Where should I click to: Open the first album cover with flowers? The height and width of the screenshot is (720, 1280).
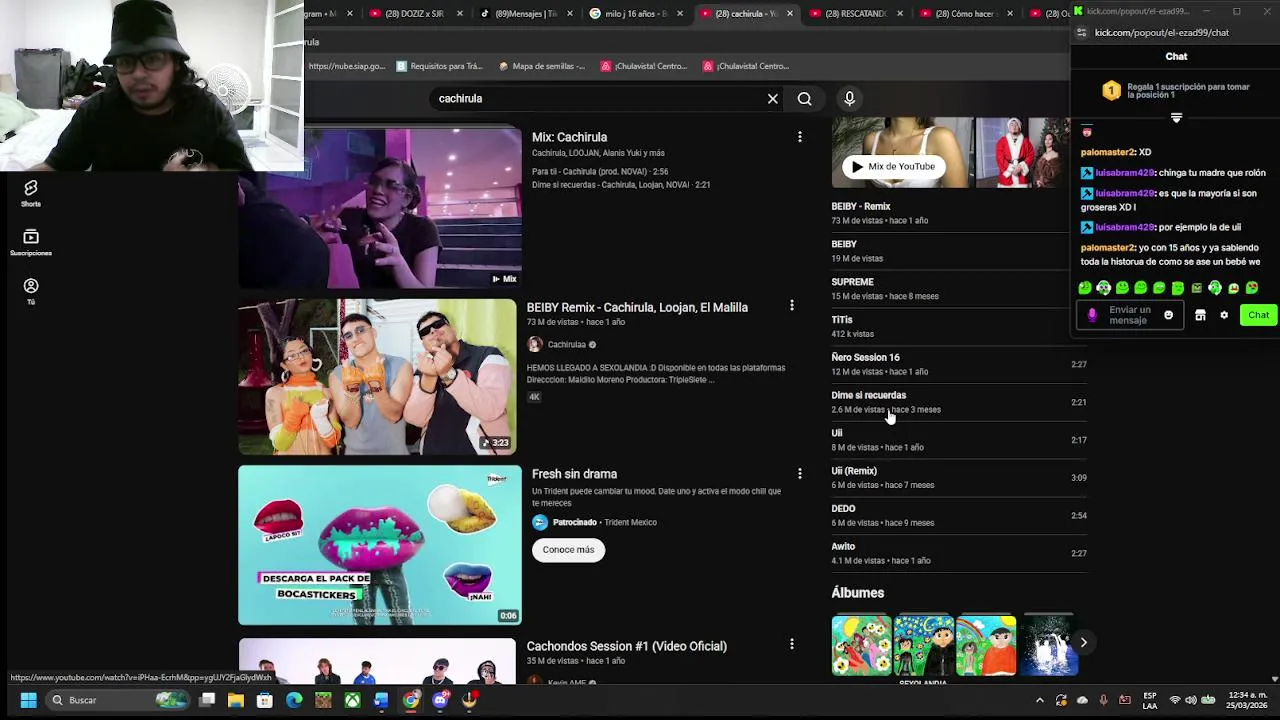coord(861,645)
